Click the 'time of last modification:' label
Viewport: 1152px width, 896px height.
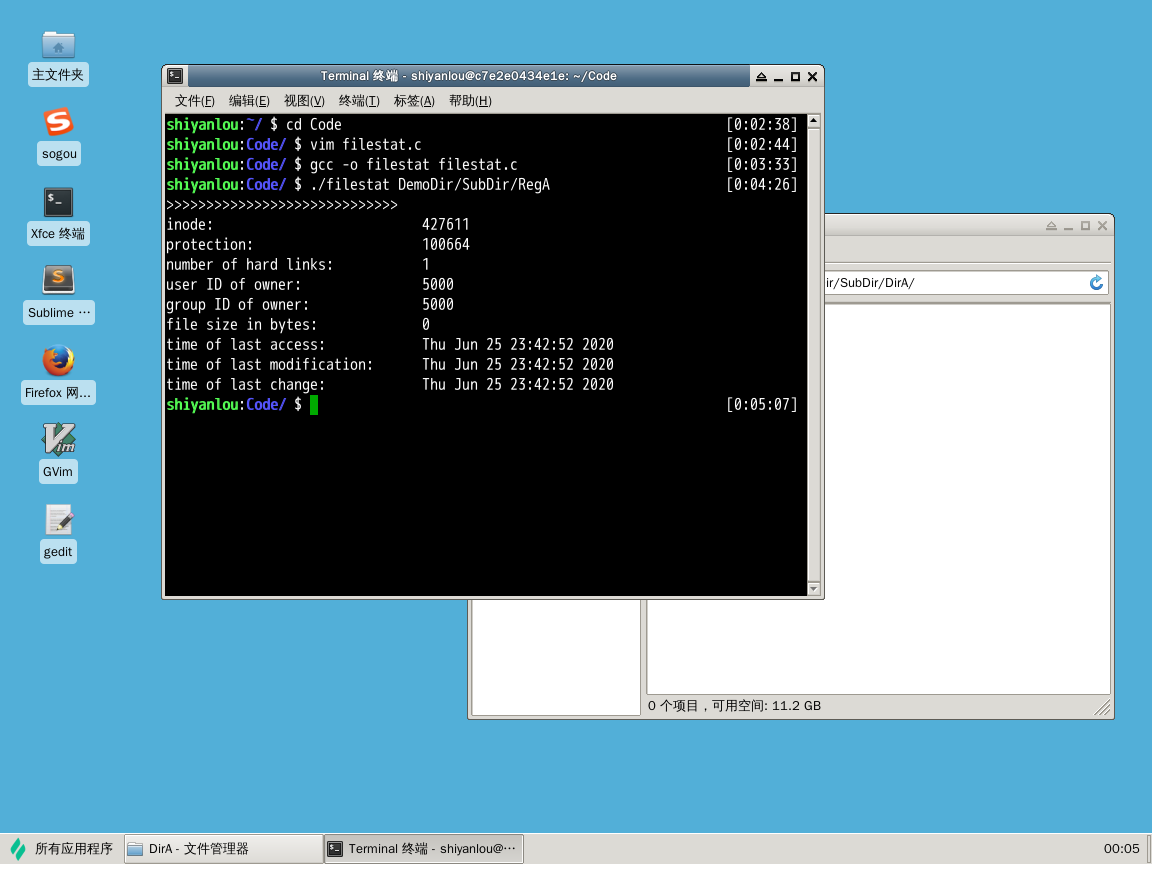click(x=269, y=364)
